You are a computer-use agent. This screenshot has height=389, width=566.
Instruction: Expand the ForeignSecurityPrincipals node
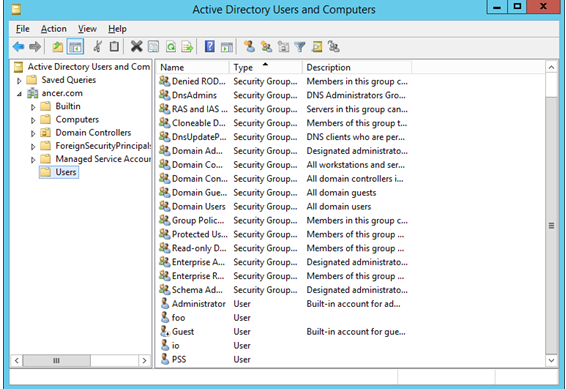click(33, 147)
